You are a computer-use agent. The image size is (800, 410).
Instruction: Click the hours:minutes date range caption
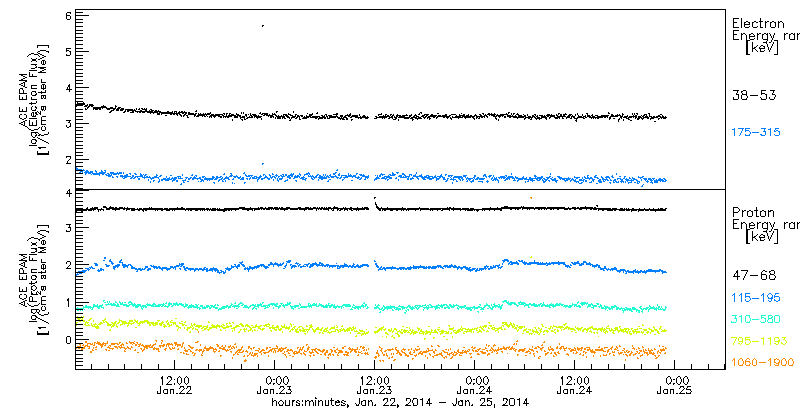(400, 402)
